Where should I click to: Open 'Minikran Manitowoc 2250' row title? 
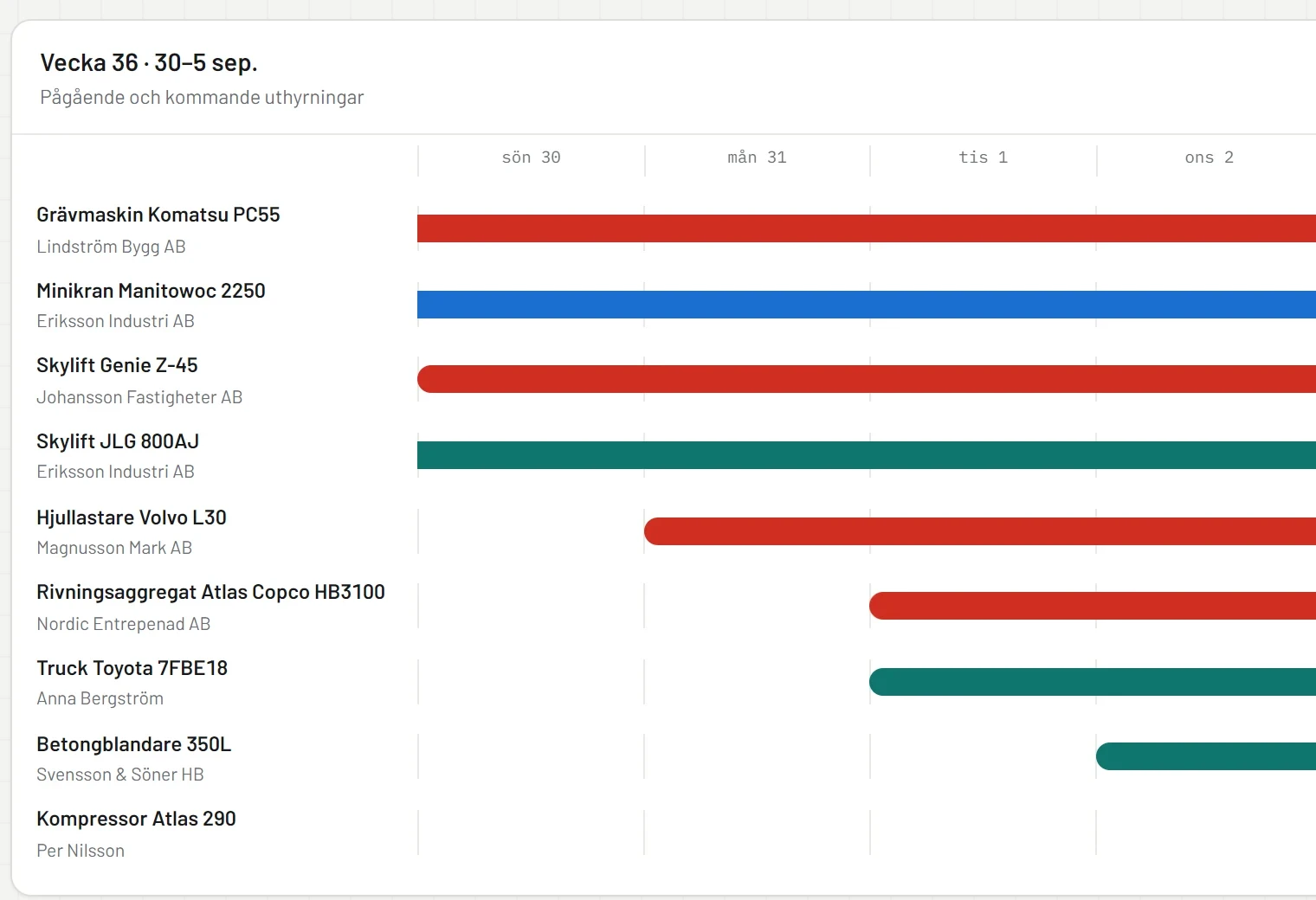[x=151, y=291]
